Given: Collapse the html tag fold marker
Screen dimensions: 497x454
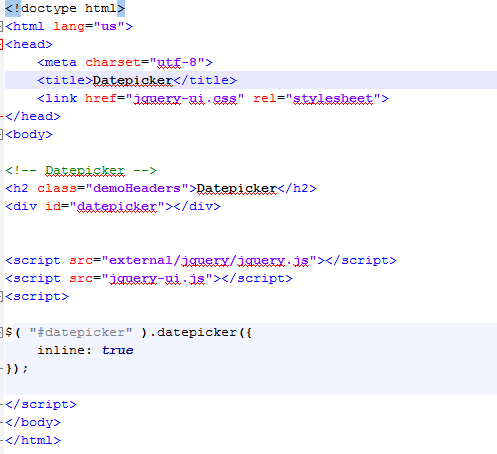Looking at the screenshot, I should coord(1,26).
